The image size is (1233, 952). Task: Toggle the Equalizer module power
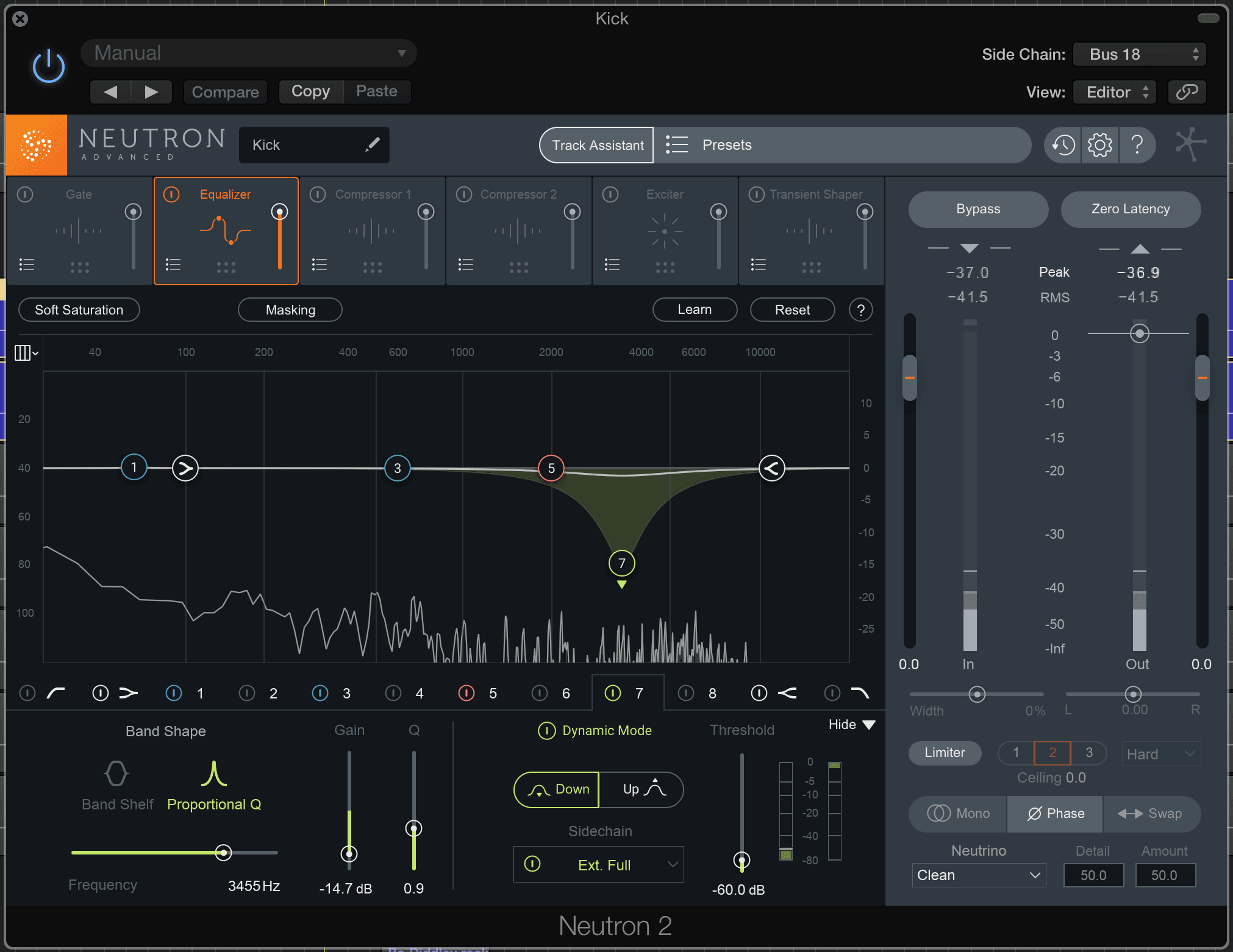171,194
